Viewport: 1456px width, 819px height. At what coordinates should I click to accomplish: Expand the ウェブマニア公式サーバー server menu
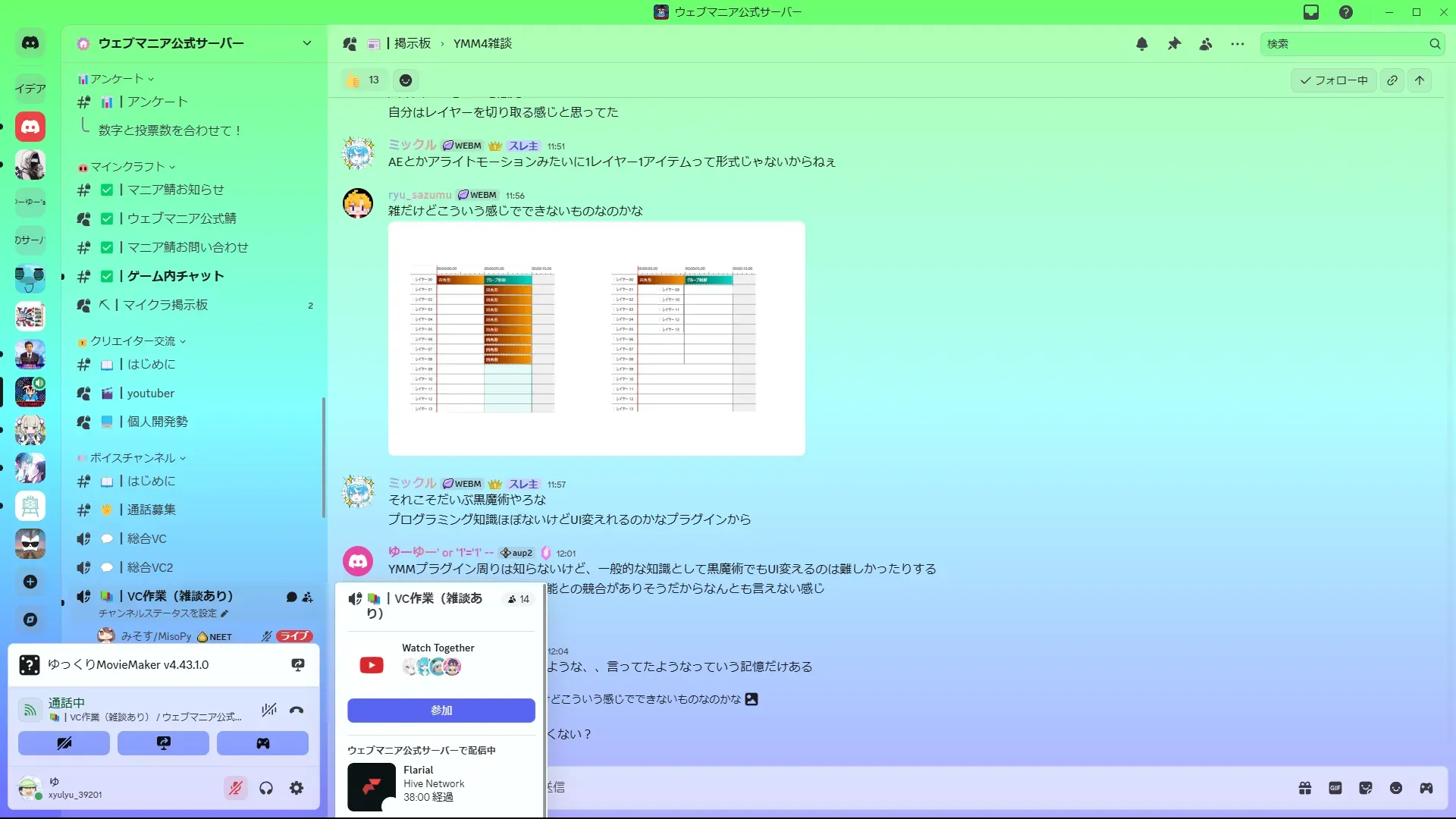pos(306,43)
